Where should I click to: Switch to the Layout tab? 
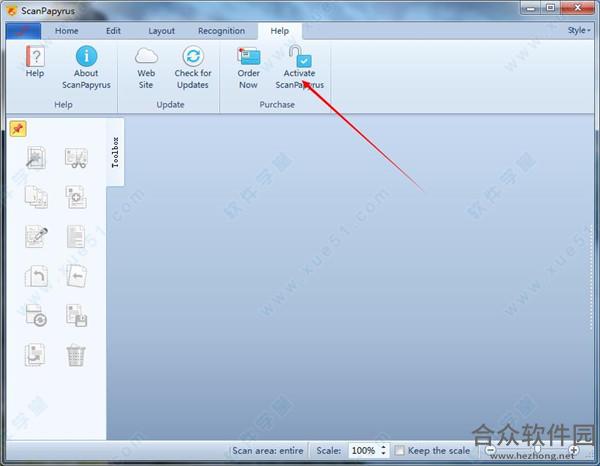pos(161,31)
